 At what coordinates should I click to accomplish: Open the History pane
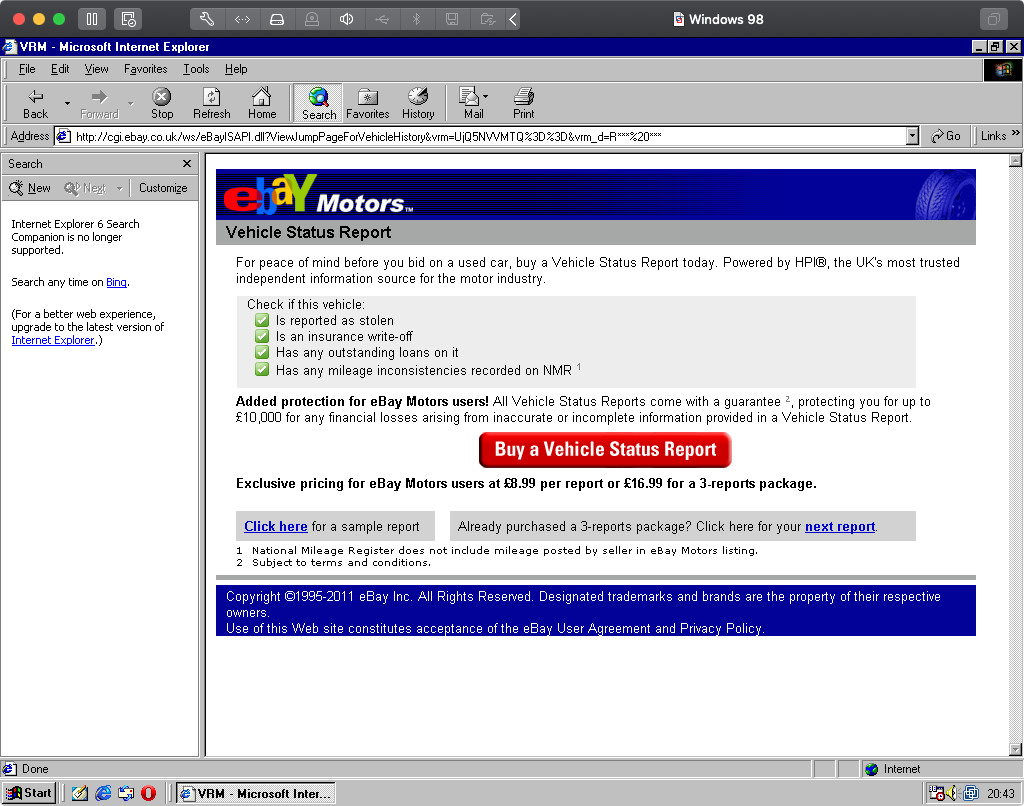click(418, 104)
